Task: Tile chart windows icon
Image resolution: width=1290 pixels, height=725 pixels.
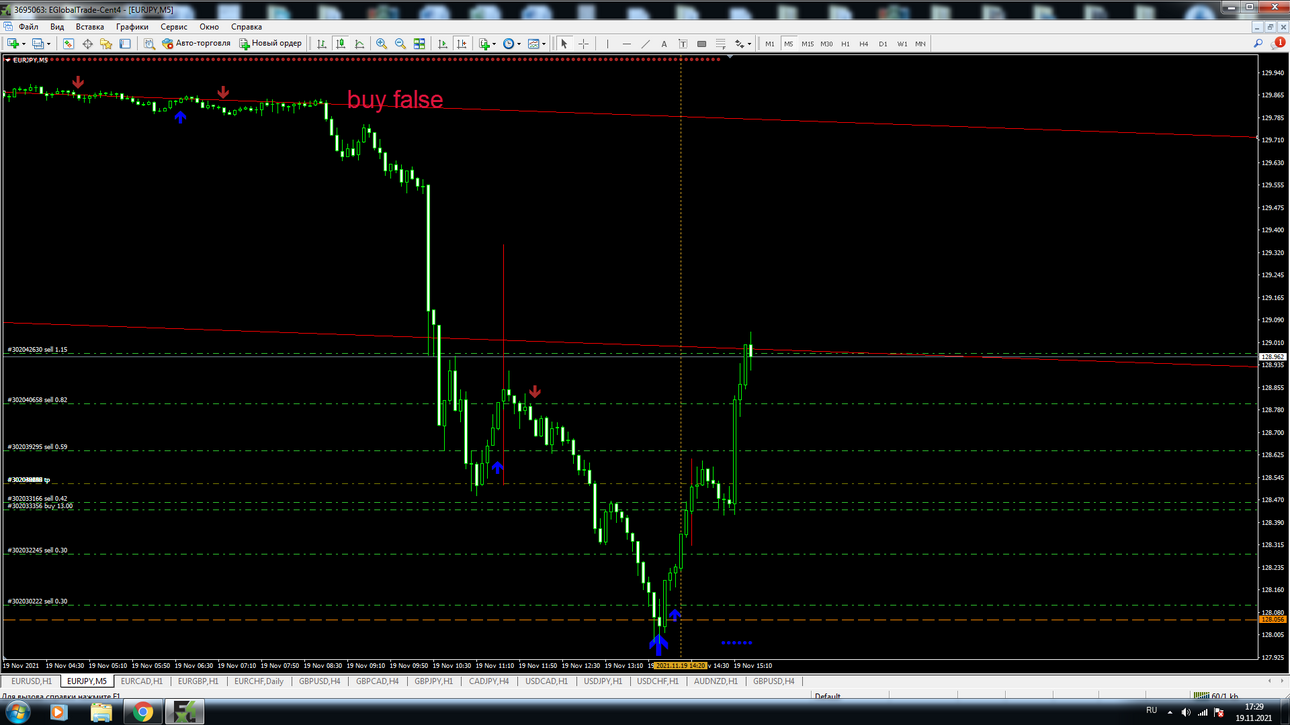Action: 419,44
